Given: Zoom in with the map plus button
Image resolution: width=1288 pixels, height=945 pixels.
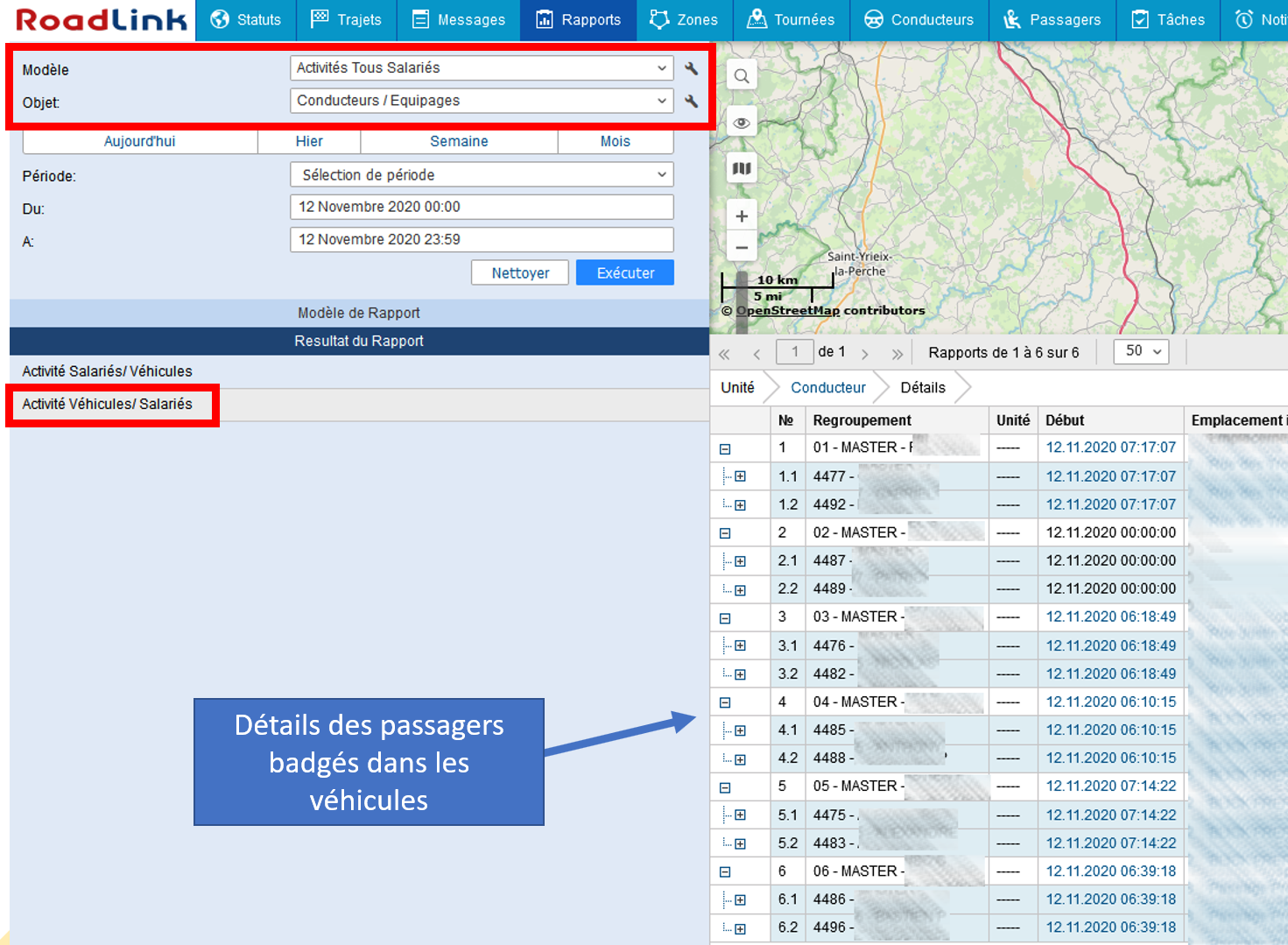Looking at the screenshot, I should (742, 216).
